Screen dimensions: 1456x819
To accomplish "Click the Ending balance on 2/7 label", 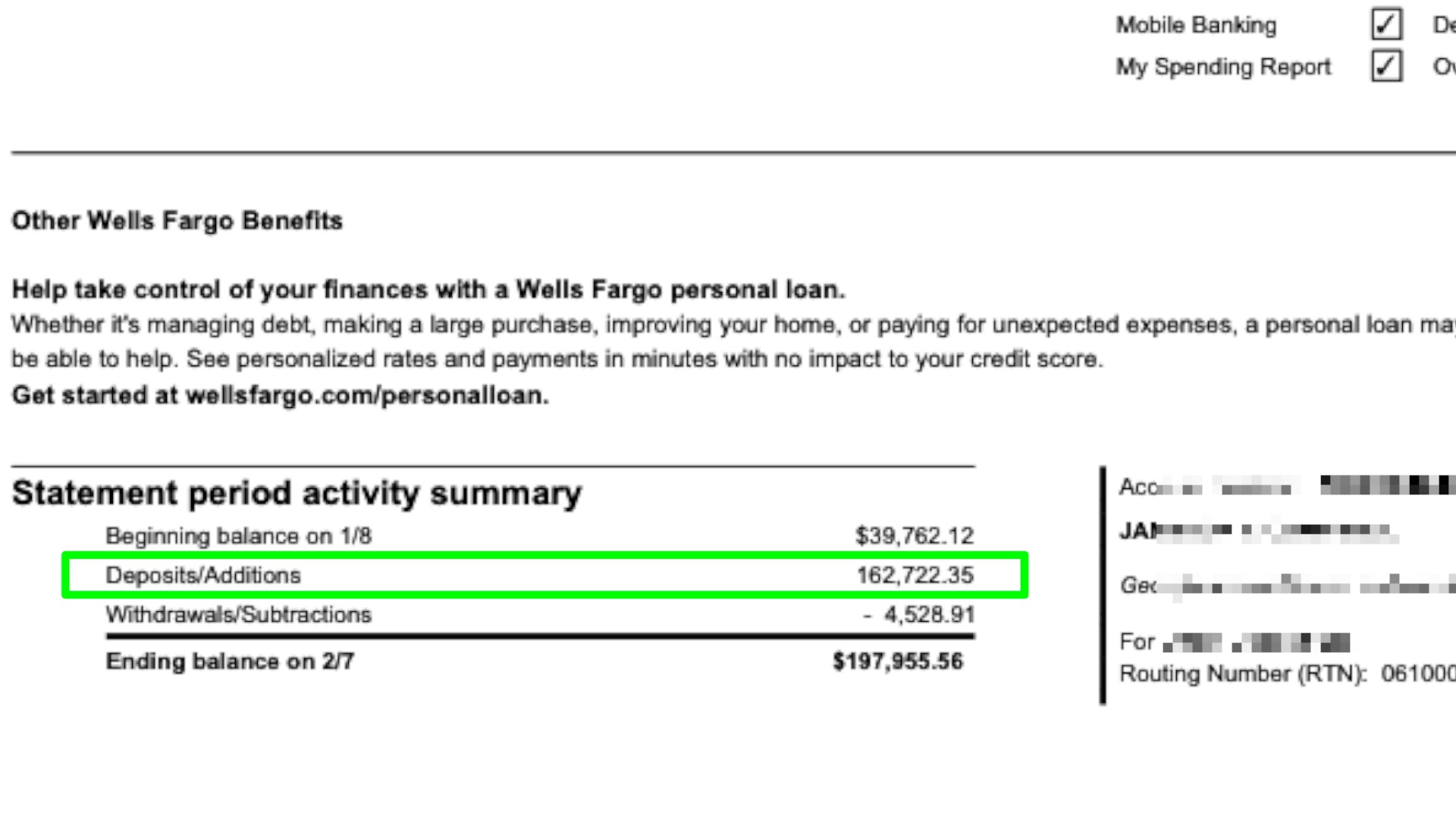I will click(x=229, y=661).
